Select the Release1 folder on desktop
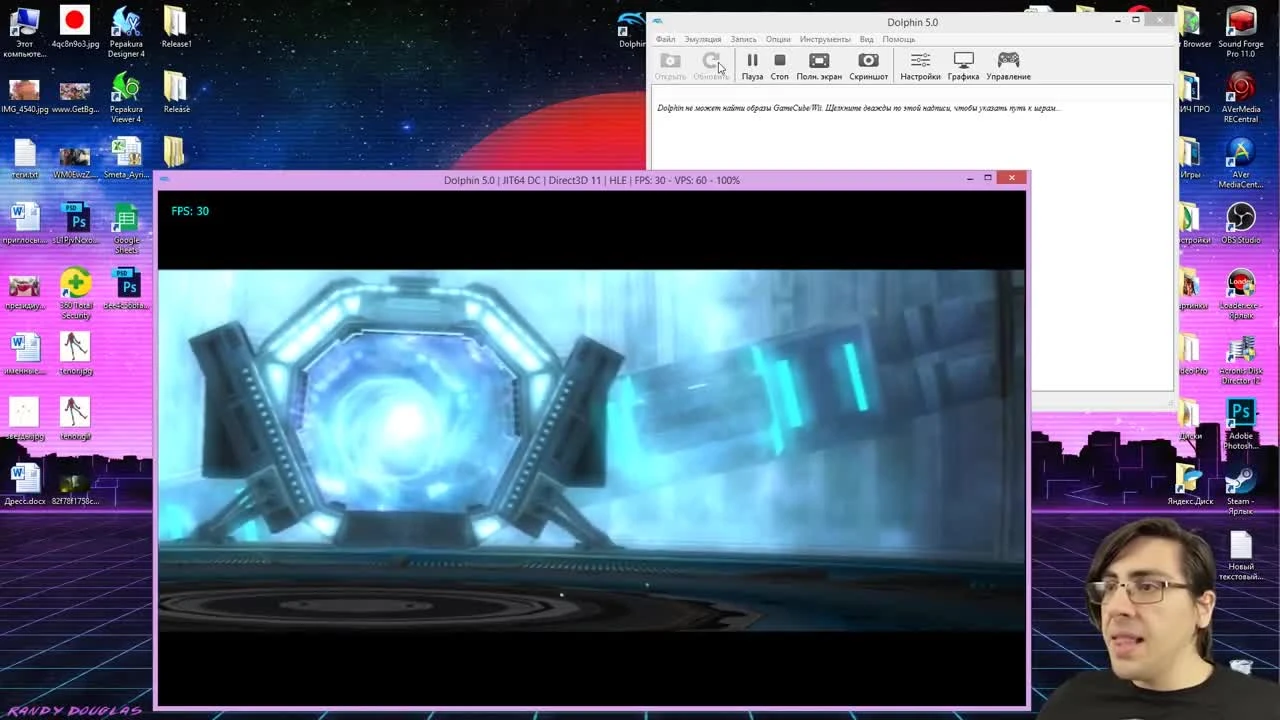The width and height of the screenshot is (1280, 720). tap(176, 28)
